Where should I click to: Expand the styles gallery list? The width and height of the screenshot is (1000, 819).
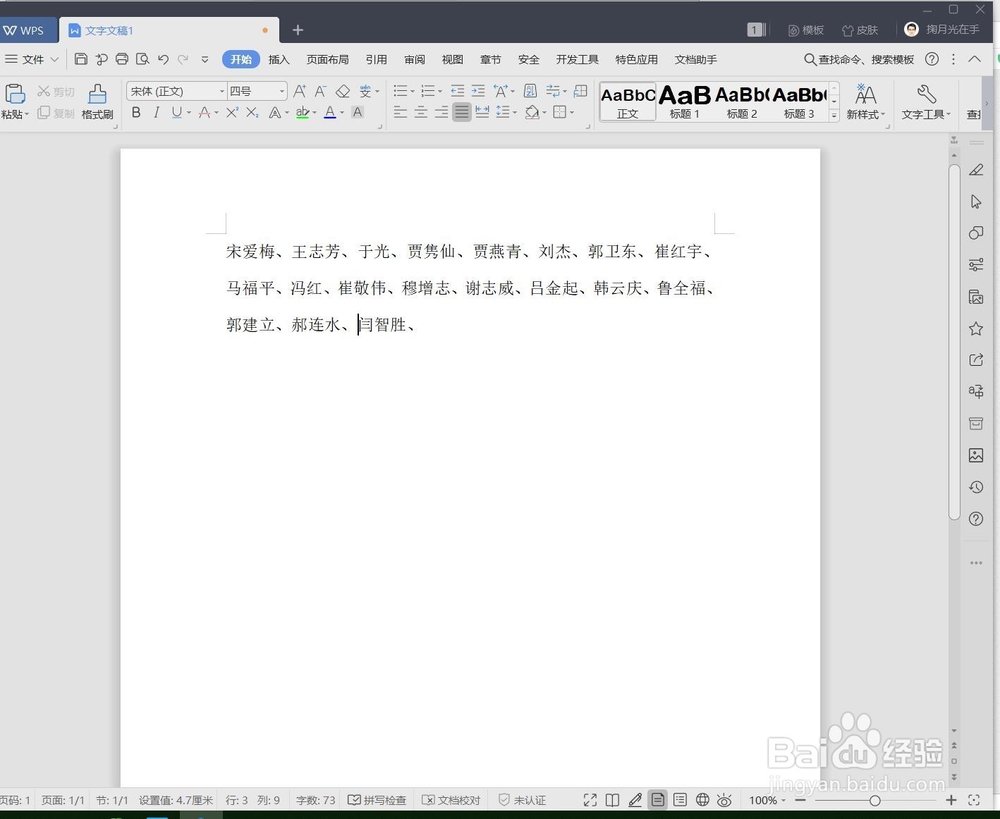[834, 115]
